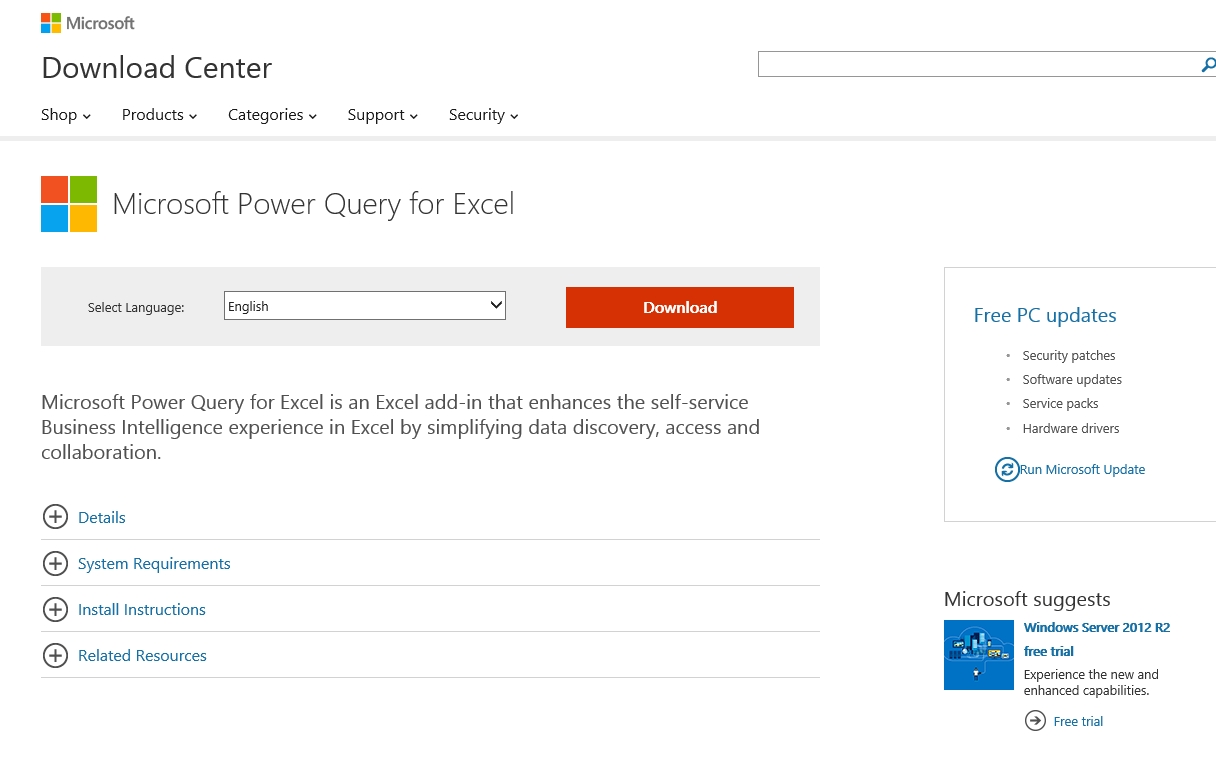The image size is (1216, 774).
Task: Open the Shop menu
Action: coord(66,115)
